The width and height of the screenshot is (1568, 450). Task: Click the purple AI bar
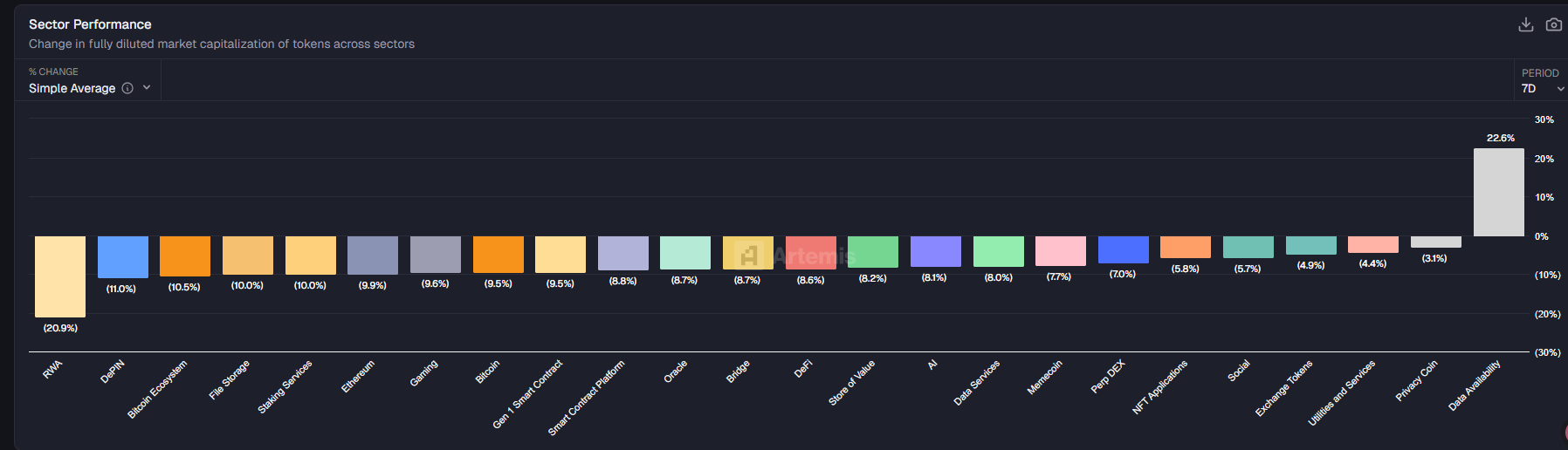(x=935, y=251)
